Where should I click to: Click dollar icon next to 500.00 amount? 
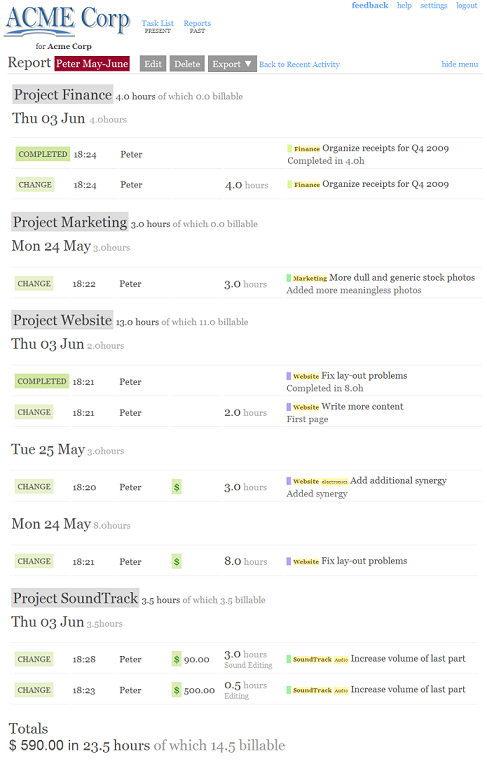[176, 690]
